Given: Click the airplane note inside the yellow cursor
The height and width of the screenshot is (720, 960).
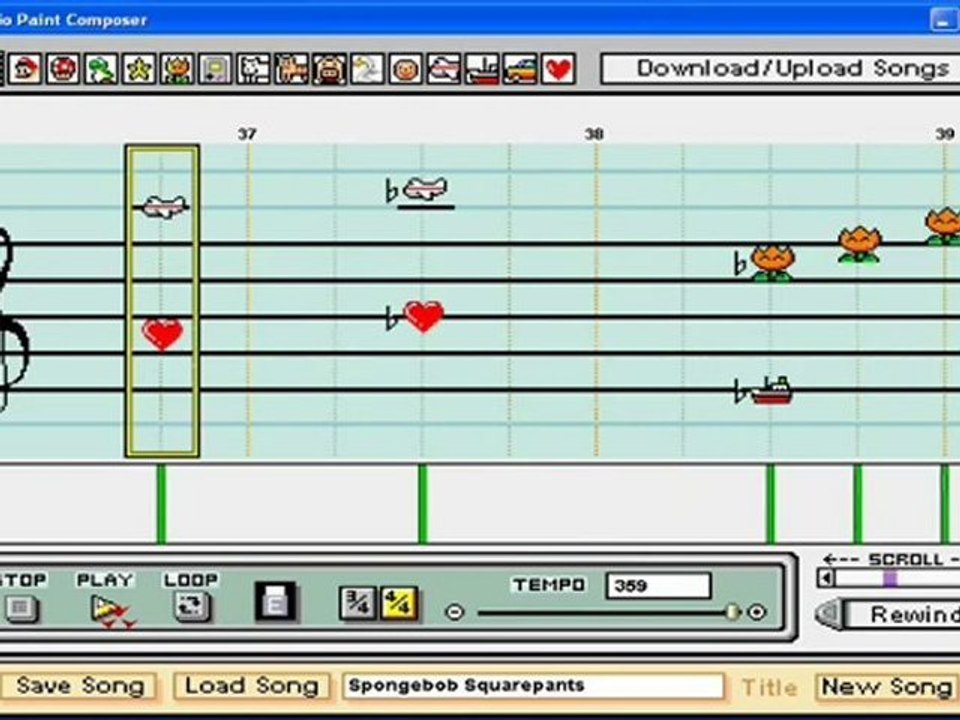Looking at the screenshot, I should click(162, 207).
